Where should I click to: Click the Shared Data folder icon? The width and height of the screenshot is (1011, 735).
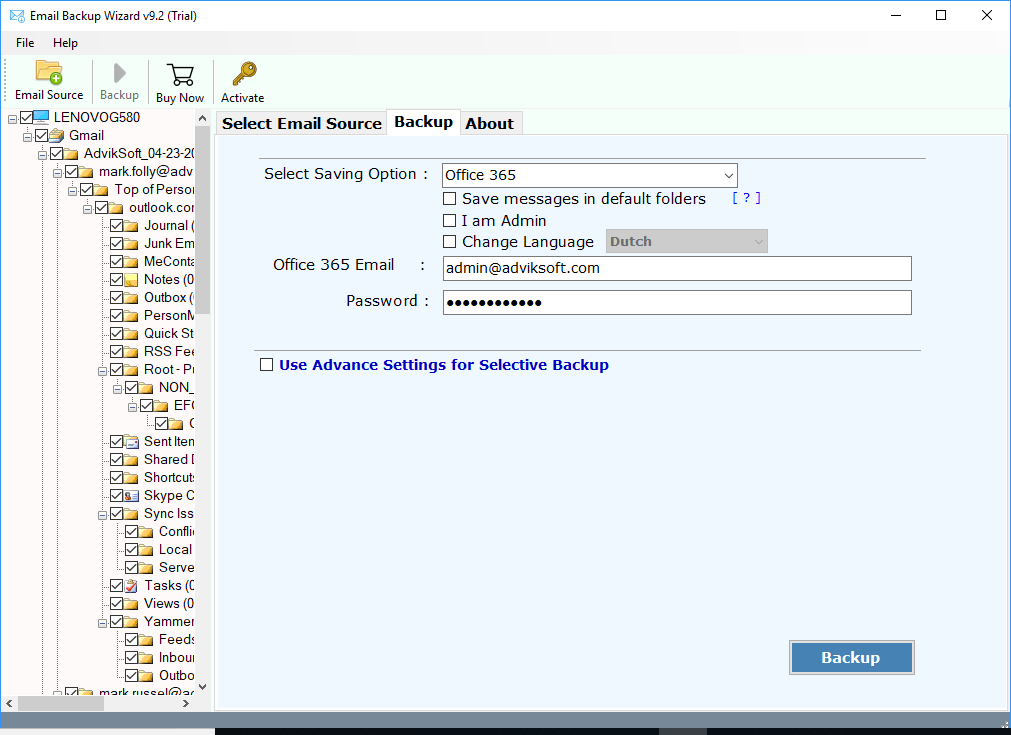[131, 460]
